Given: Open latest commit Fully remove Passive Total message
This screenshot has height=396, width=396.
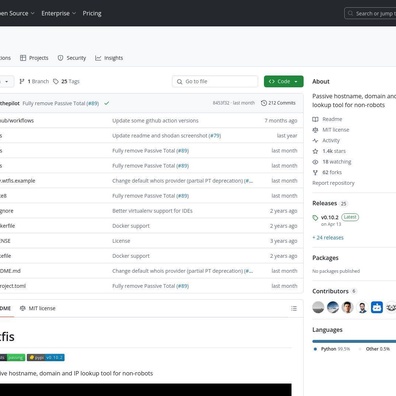Looking at the screenshot, I should coord(54,103).
